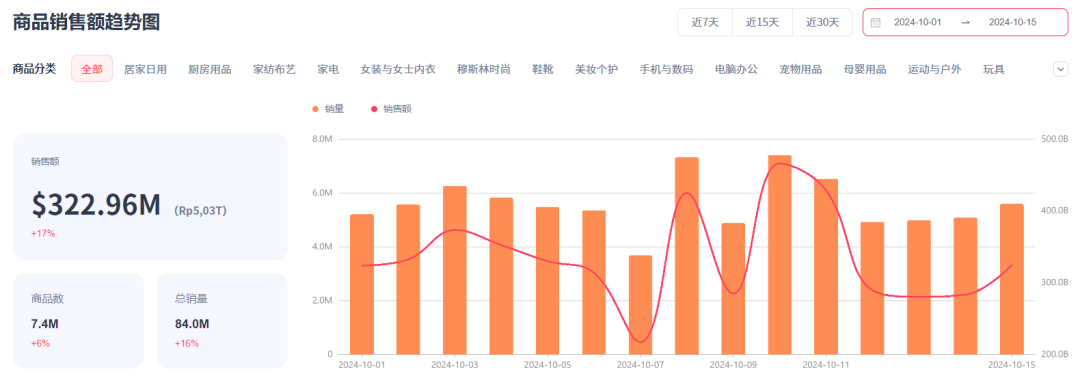The width and height of the screenshot is (1080, 389).
Task: Select the 家纺布艺 category
Action: (274, 69)
